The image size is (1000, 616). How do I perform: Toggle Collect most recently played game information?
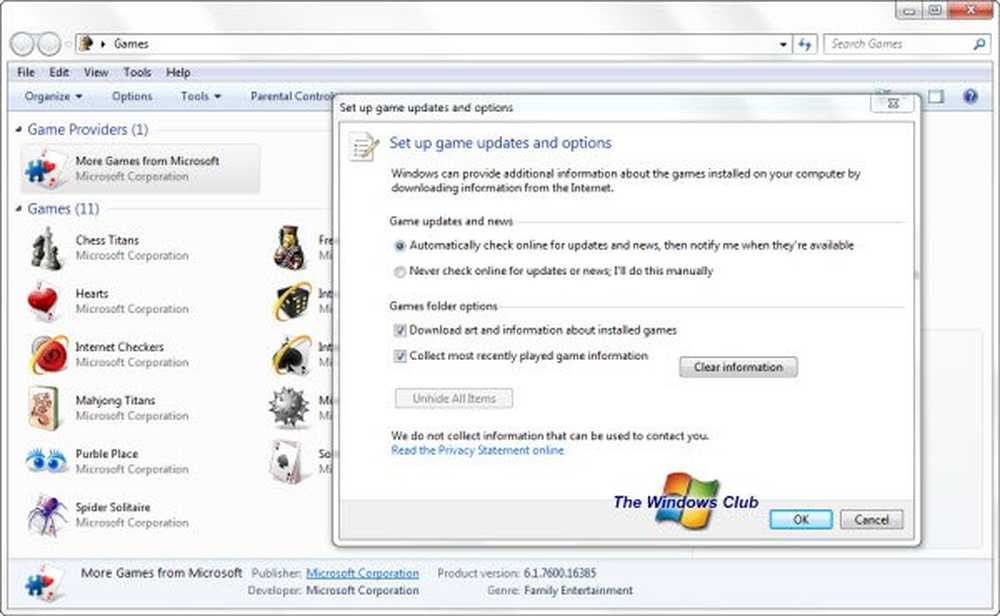pyautogui.click(x=400, y=356)
